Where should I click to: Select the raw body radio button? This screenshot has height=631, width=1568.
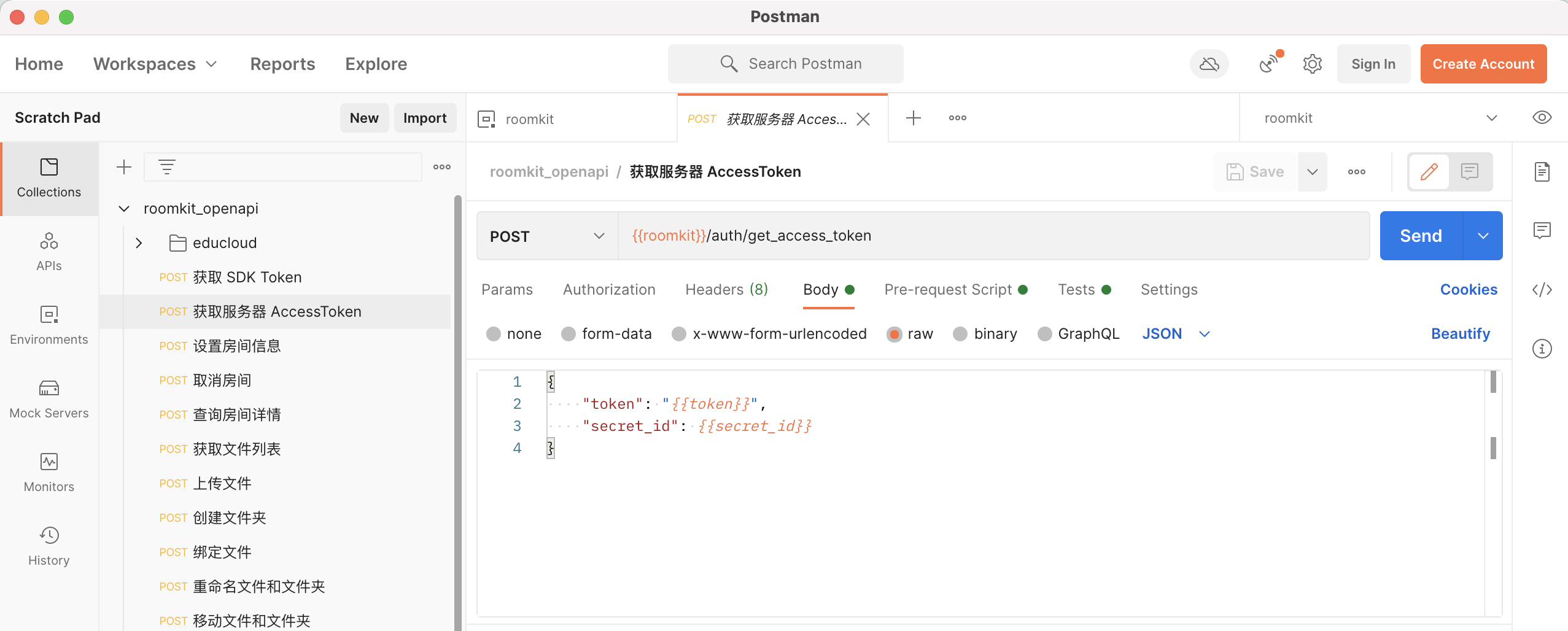[x=895, y=333]
